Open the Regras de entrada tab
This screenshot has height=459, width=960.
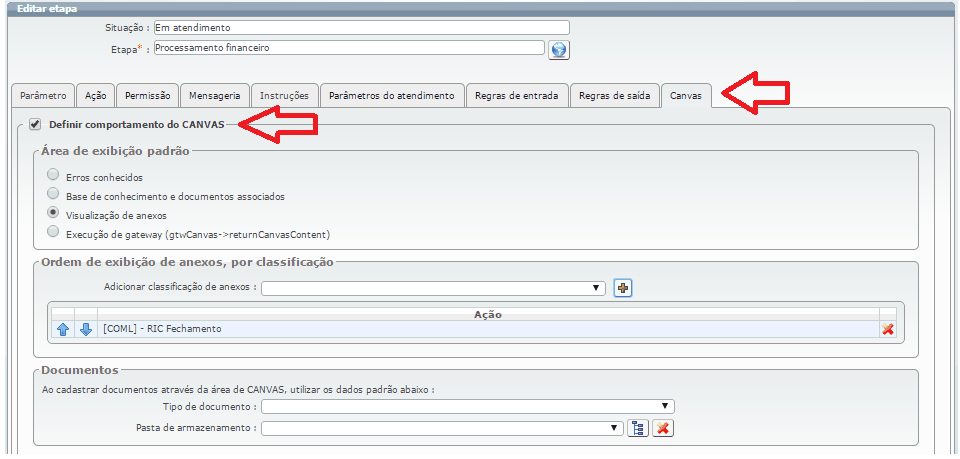coord(516,96)
